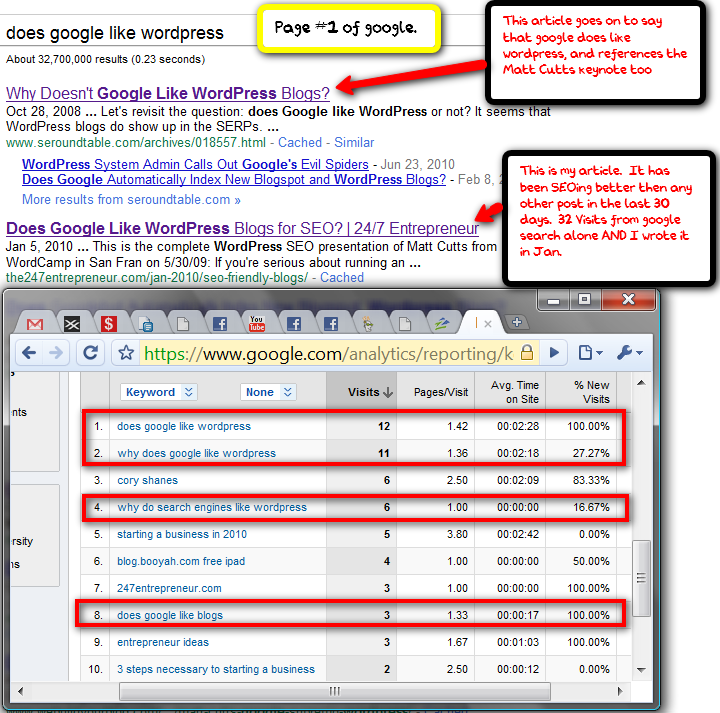The height and width of the screenshot is (713, 720).
Task: Open keyword 'cory shanes'
Action: 147,481
